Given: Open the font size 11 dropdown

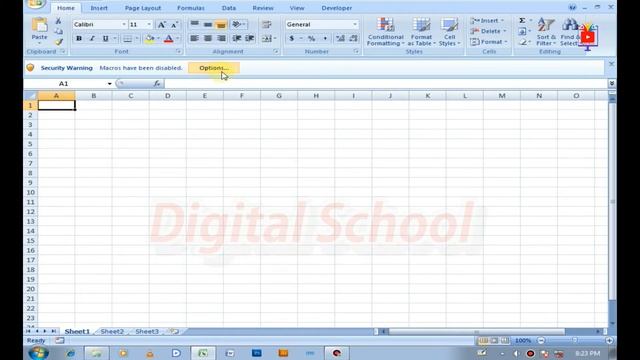Looking at the screenshot, I should click(x=149, y=24).
